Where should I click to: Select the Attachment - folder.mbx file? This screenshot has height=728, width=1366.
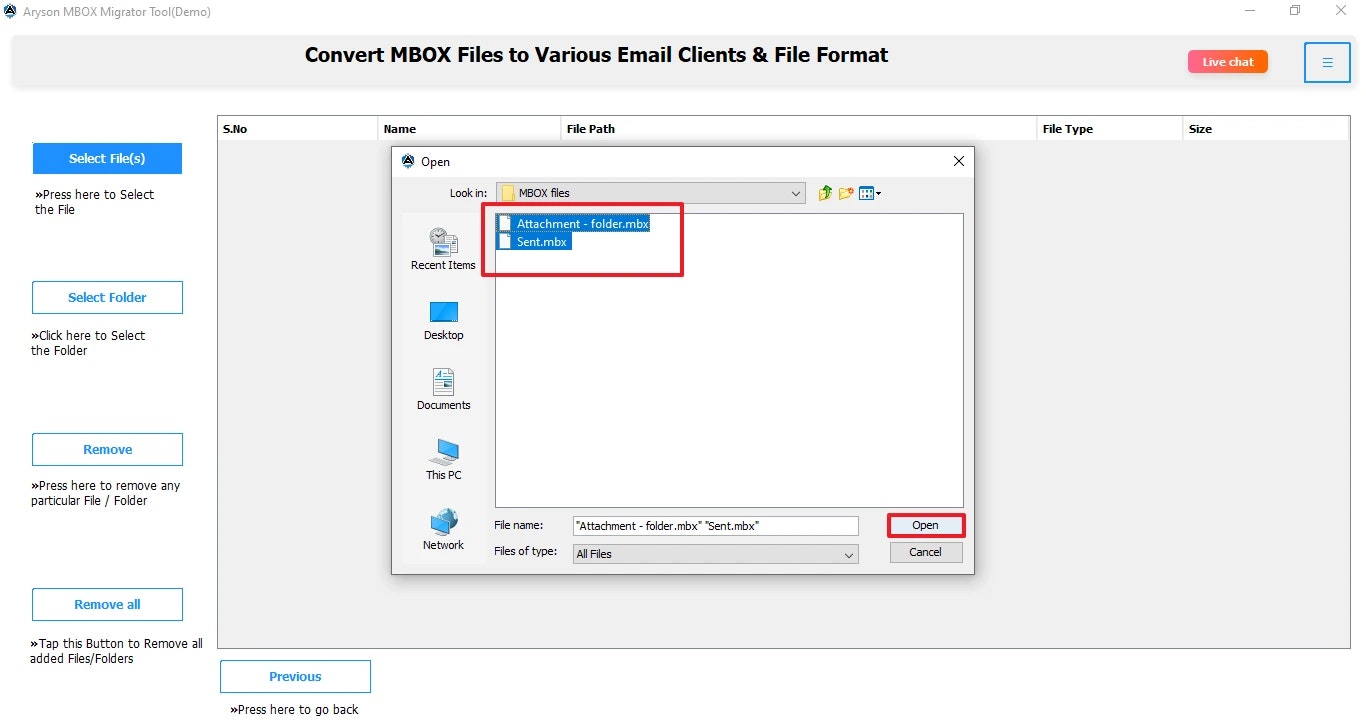[574, 224]
